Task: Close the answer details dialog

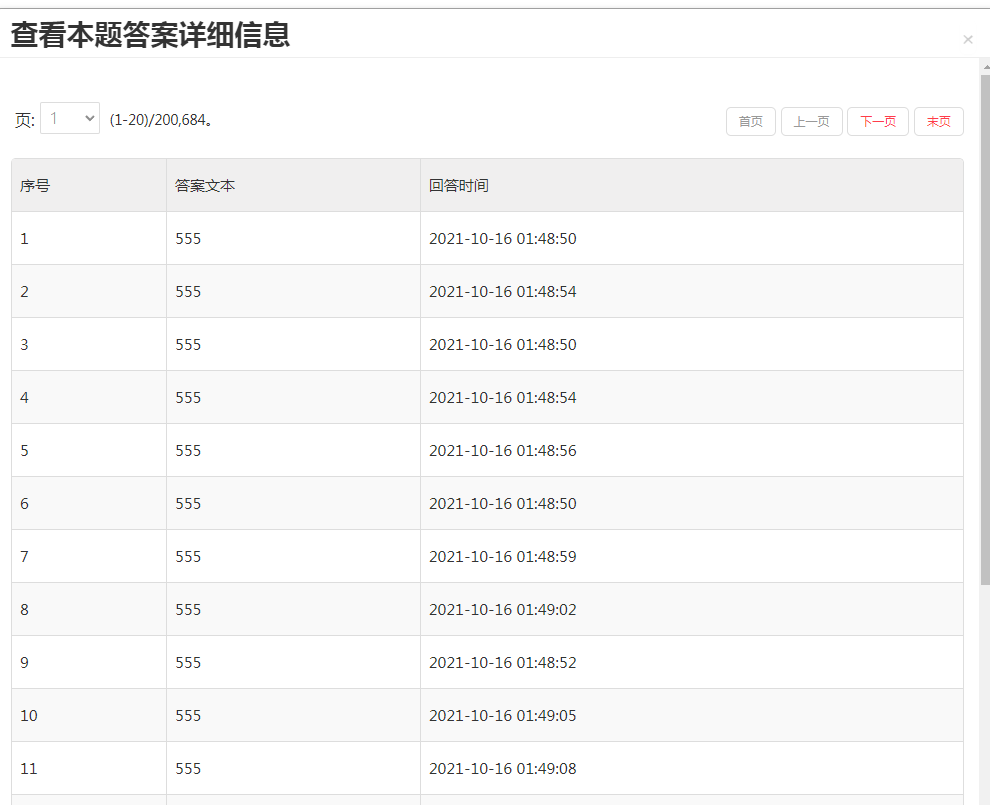Action: pos(967,40)
